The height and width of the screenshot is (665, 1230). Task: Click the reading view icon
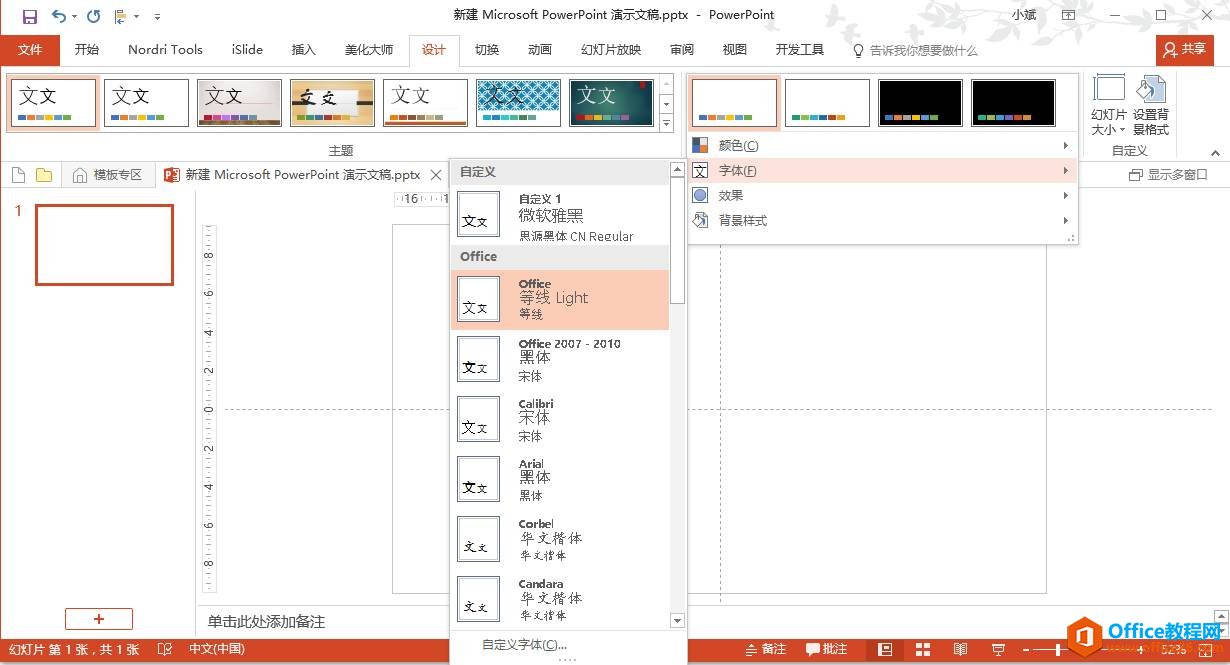click(x=960, y=649)
